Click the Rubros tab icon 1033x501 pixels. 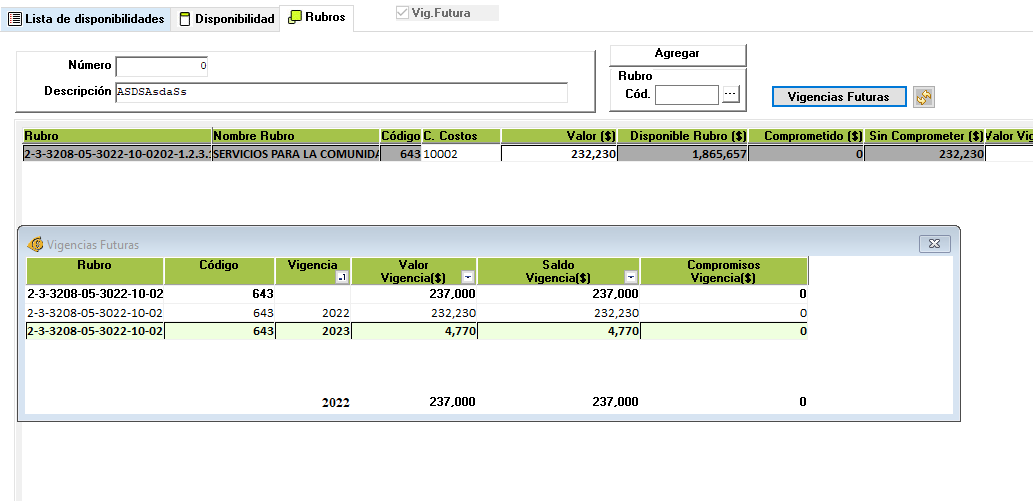click(x=294, y=18)
